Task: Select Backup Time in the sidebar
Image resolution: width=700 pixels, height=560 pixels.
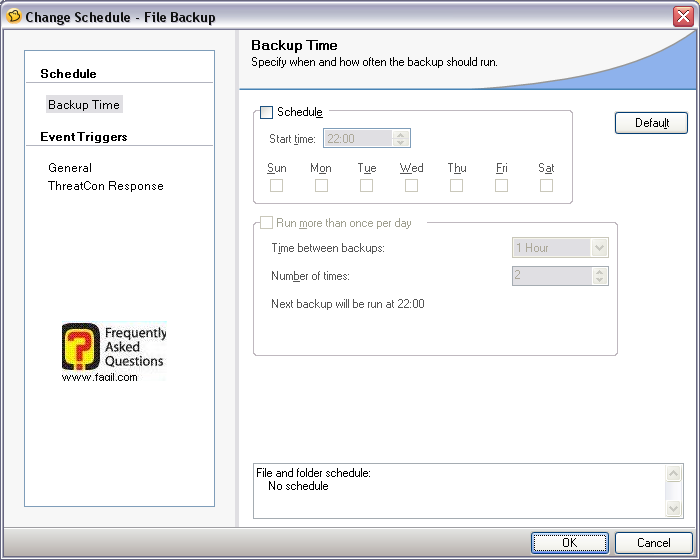Action: click(x=84, y=105)
